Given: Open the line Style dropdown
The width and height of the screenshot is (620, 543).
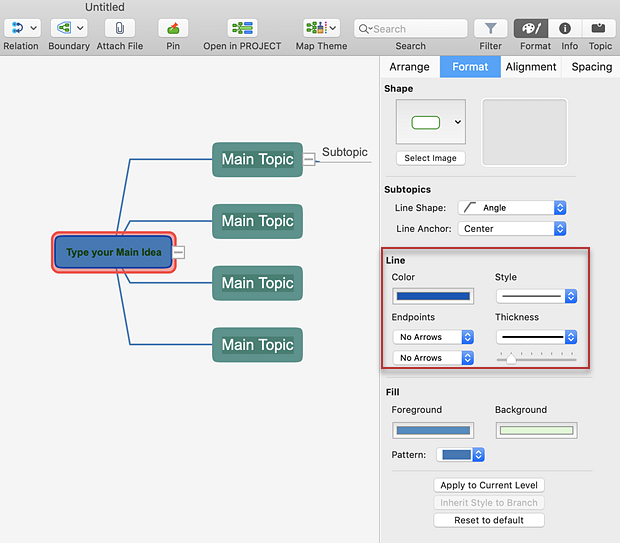Looking at the screenshot, I should (x=536, y=296).
